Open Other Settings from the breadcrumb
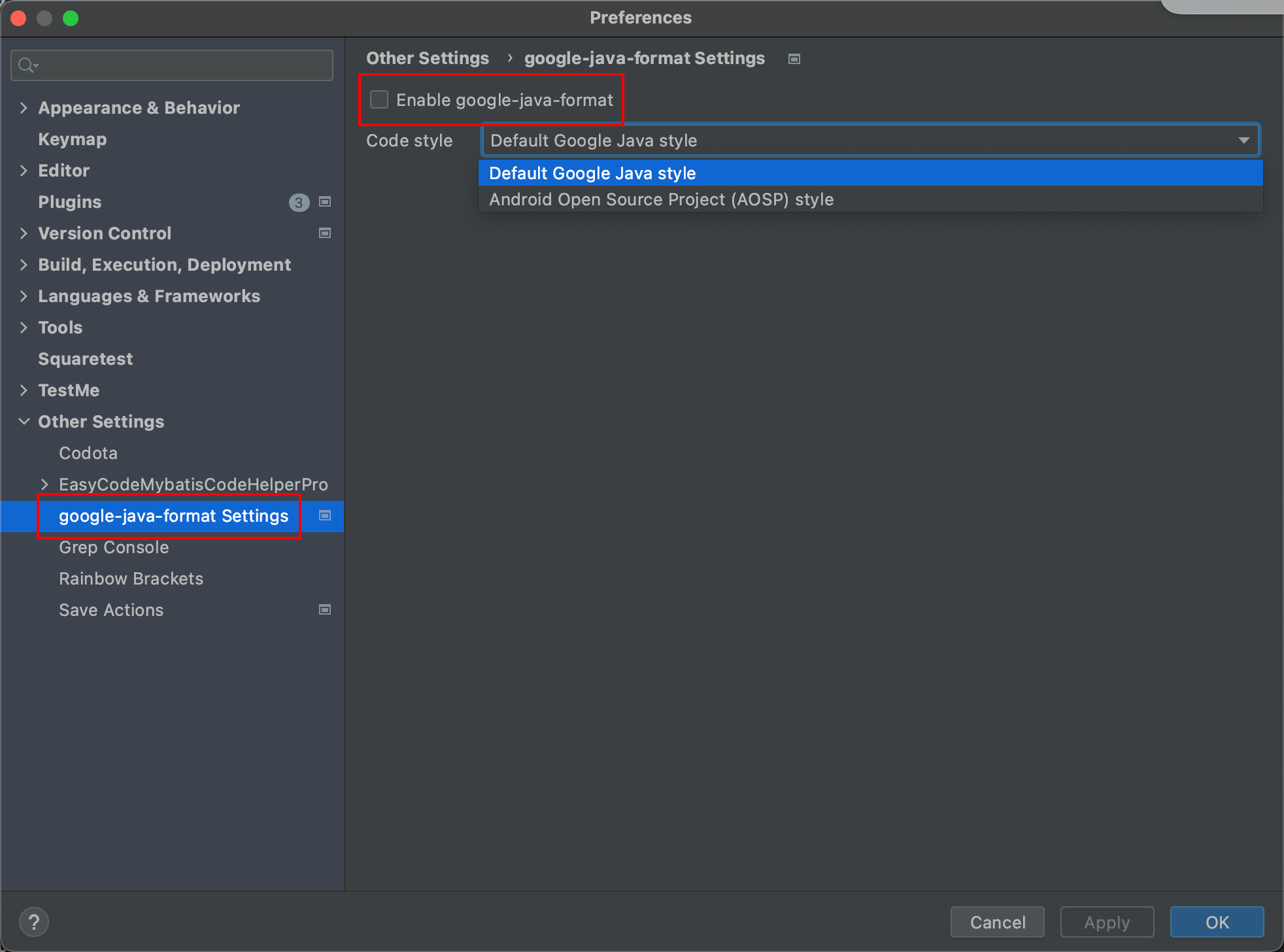The width and height of the screenshot is (1284, 952). pyautogui.click(x=428, y=58)
